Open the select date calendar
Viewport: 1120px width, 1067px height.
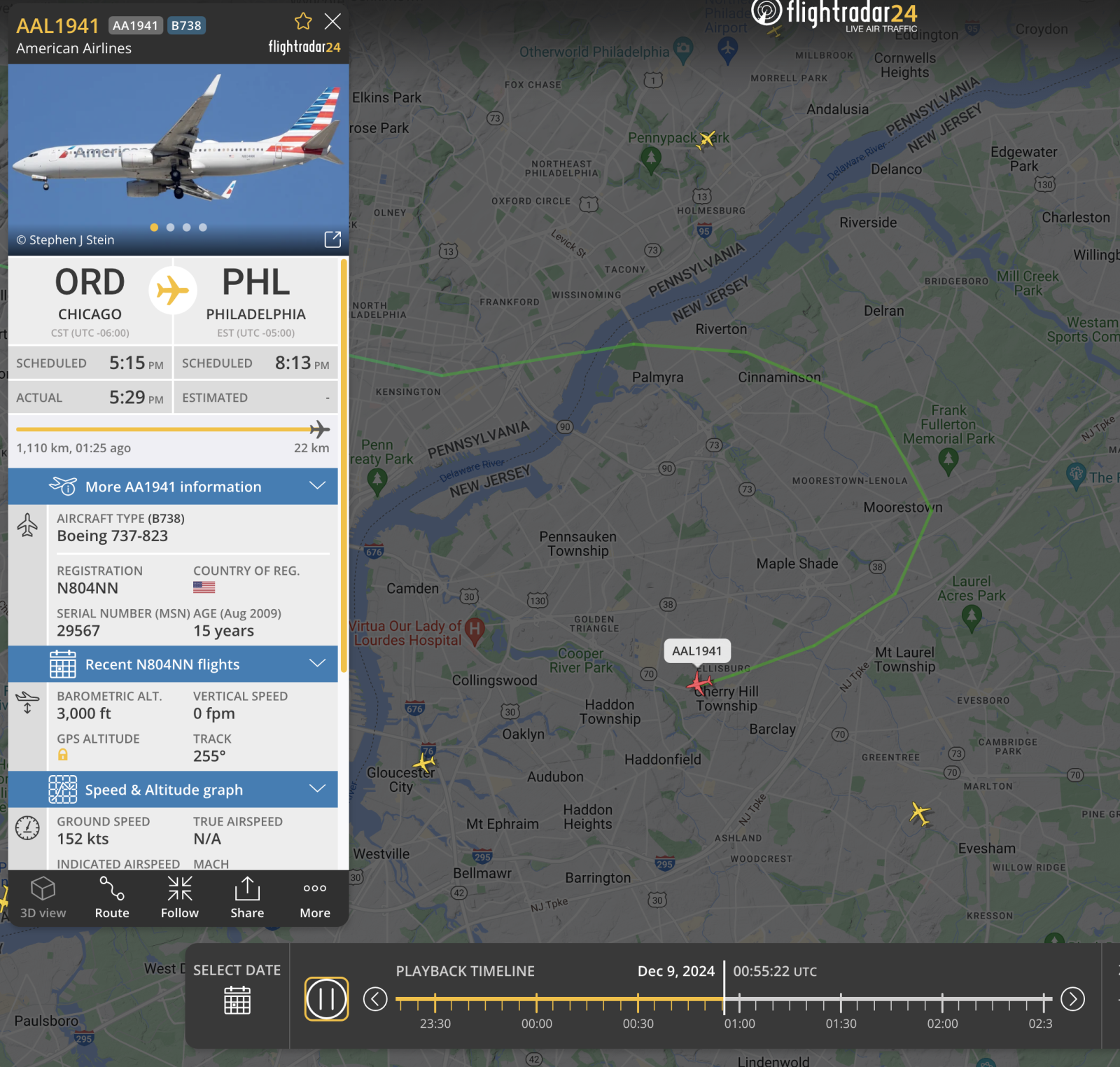(237, 1000)
